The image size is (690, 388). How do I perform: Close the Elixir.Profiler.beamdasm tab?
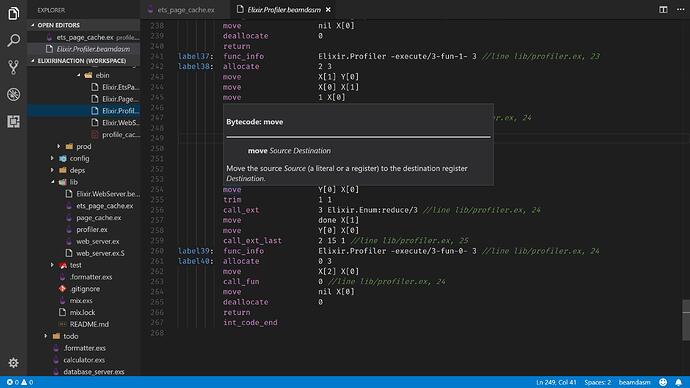(x=328, y=10)
